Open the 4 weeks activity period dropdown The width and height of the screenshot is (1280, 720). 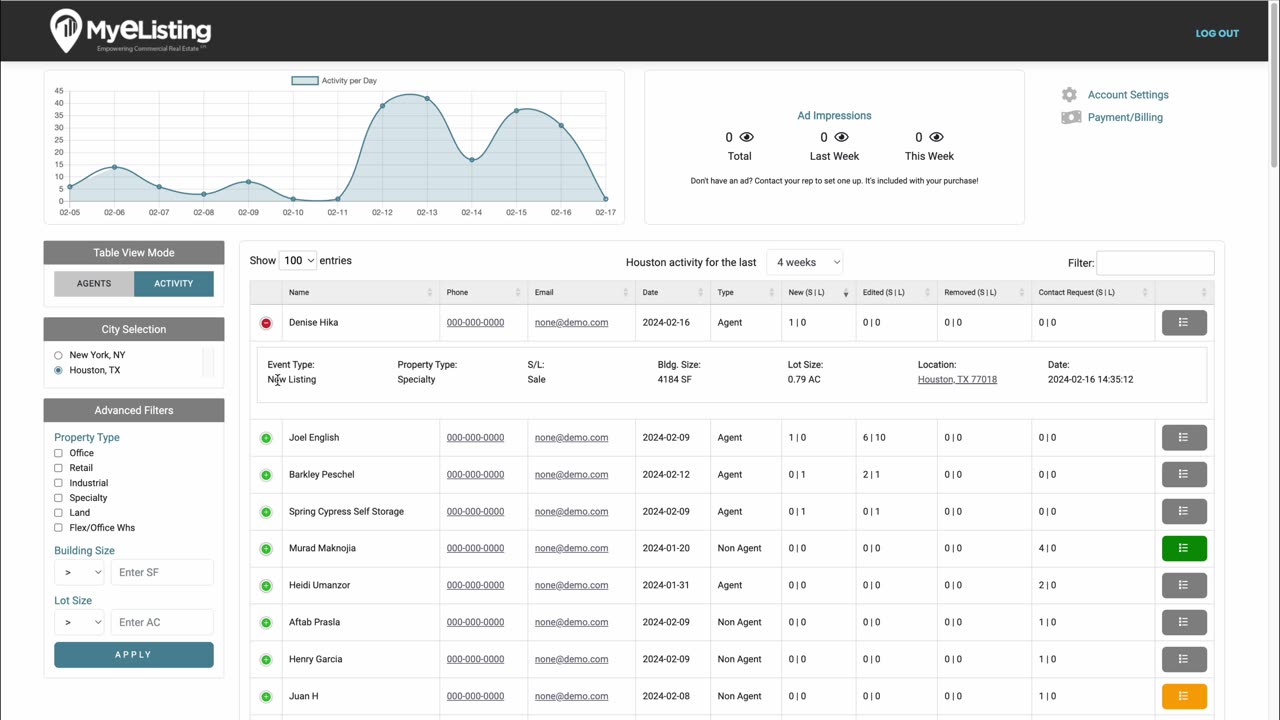(805, 262)
